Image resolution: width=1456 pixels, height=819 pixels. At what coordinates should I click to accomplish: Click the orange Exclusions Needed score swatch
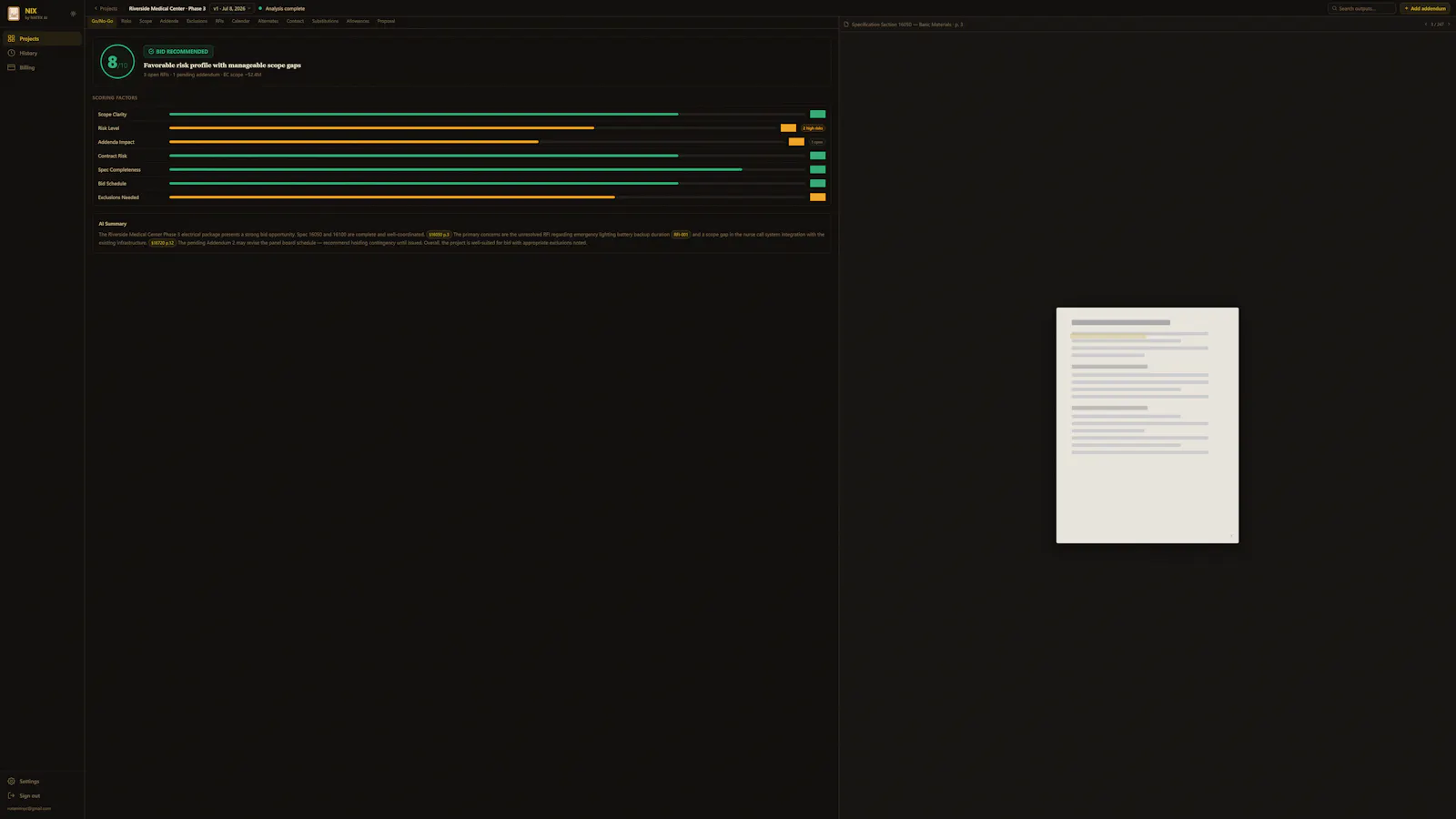817,197
